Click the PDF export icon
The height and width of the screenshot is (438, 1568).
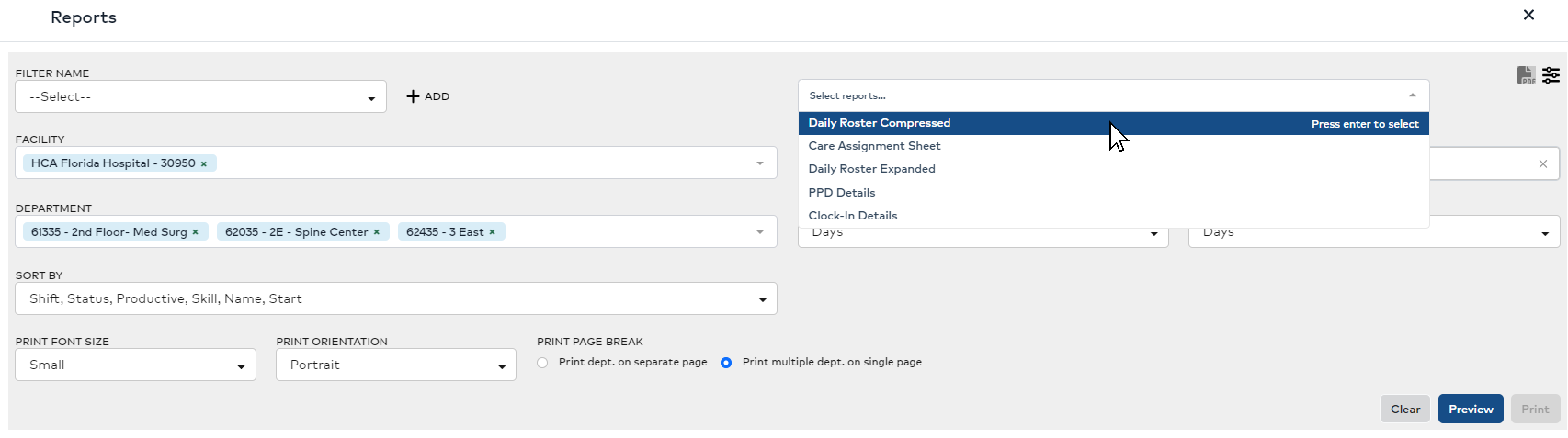pyautogui.click(x=1526, y=75)
